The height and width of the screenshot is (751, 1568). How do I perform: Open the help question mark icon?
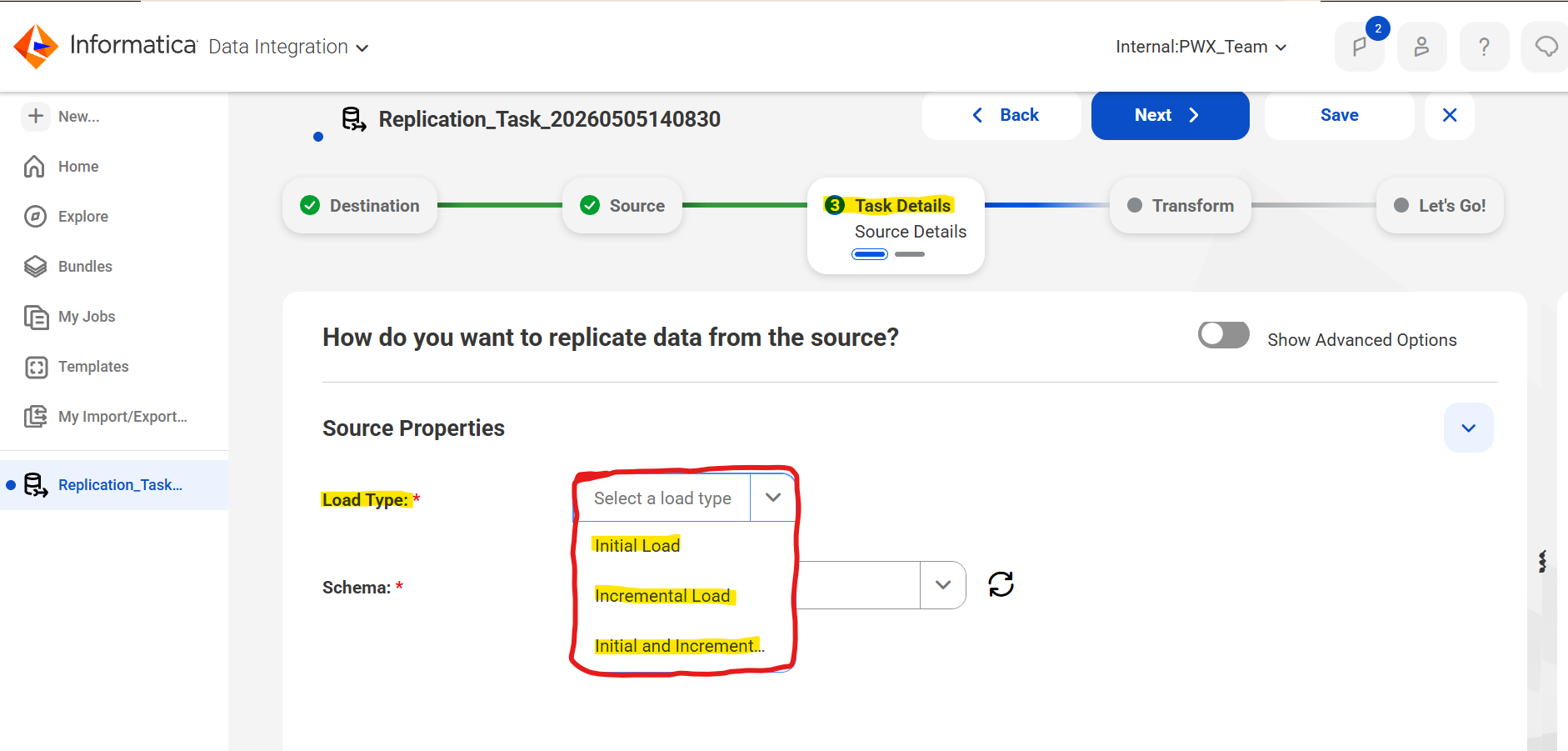1484,47
